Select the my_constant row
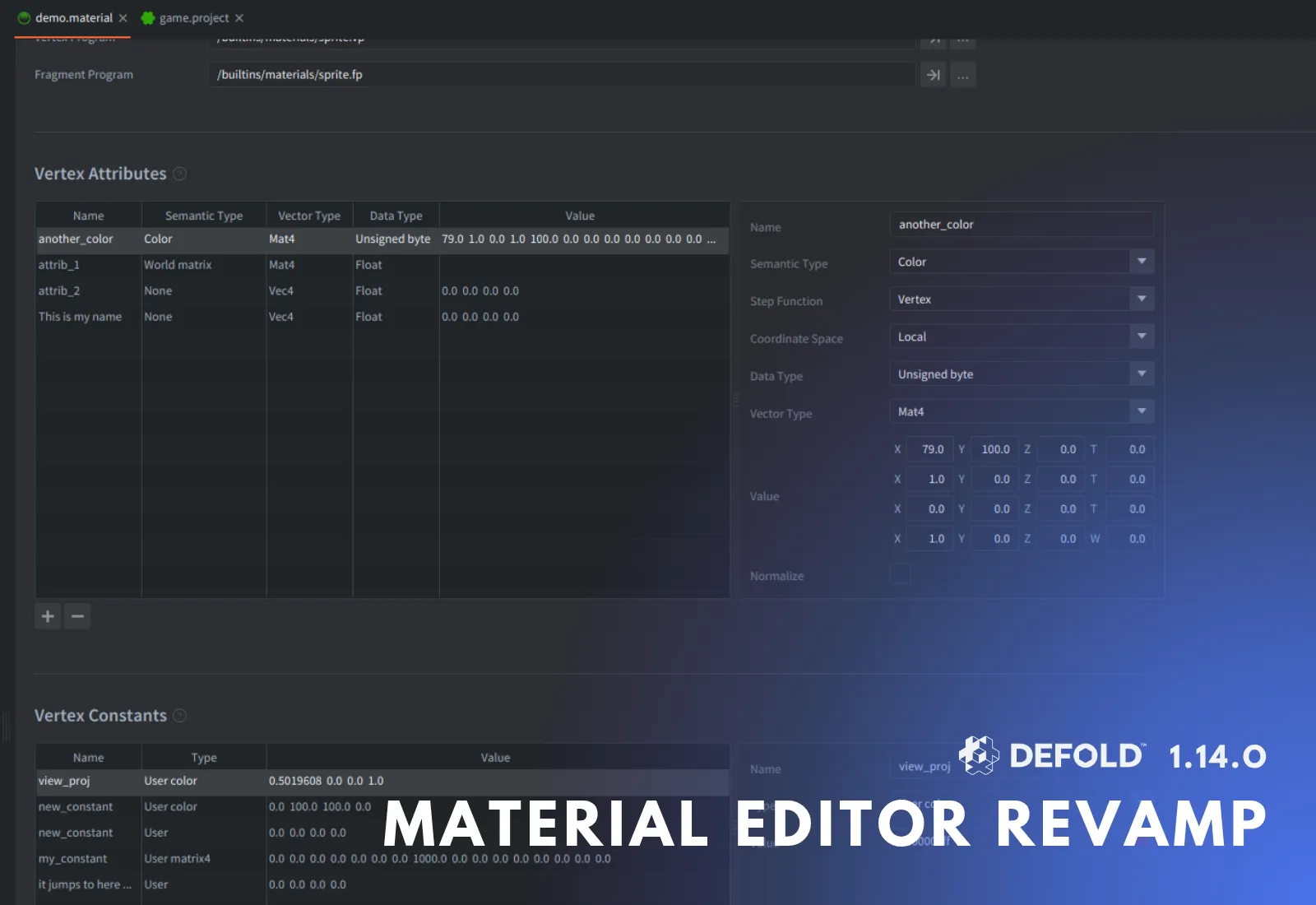 [x=382, y=859]
